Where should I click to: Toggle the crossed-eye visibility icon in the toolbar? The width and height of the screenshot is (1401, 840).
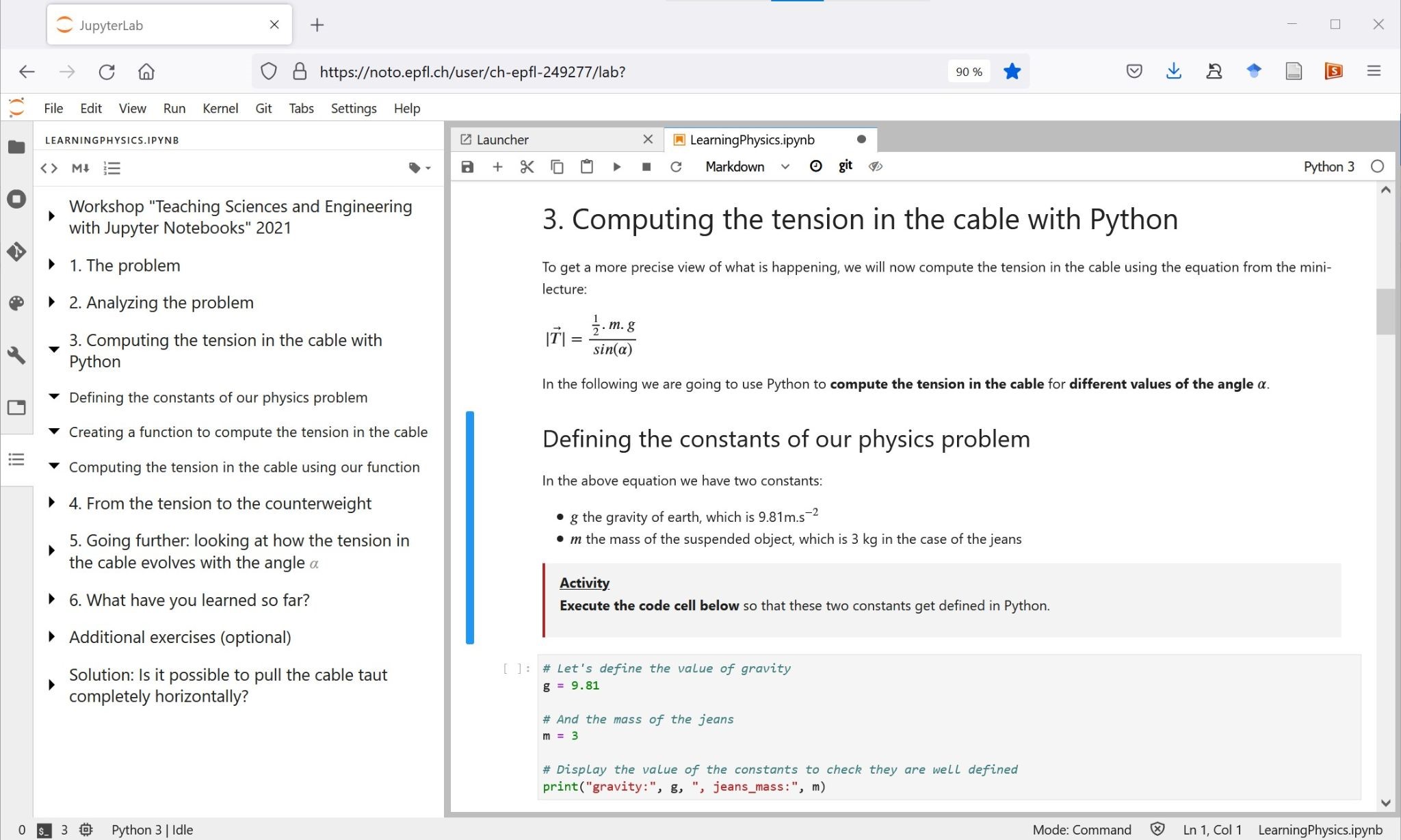(876, 166)
